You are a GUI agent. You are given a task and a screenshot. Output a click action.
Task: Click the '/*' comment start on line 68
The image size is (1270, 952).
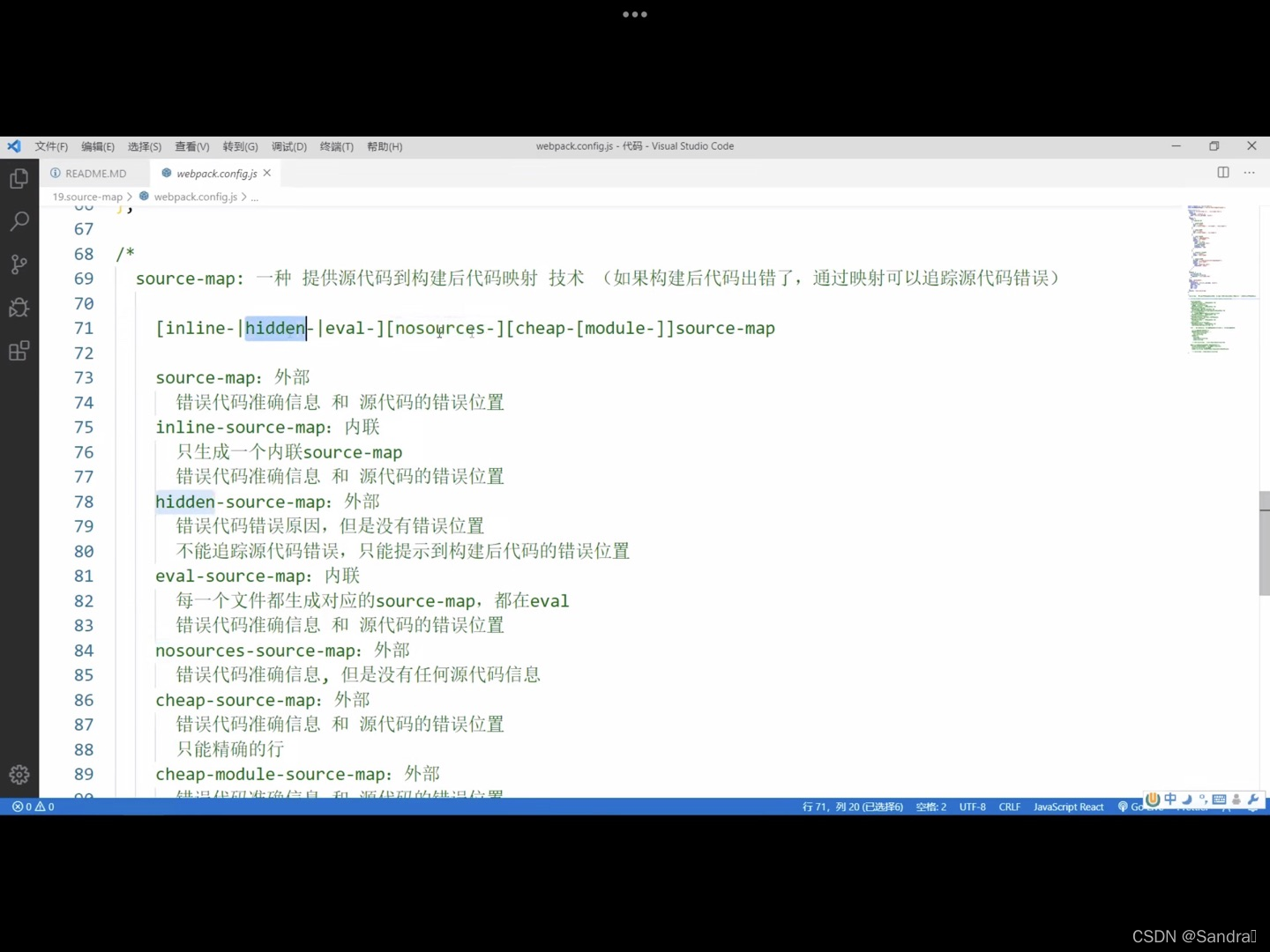(x=125, y=254)
